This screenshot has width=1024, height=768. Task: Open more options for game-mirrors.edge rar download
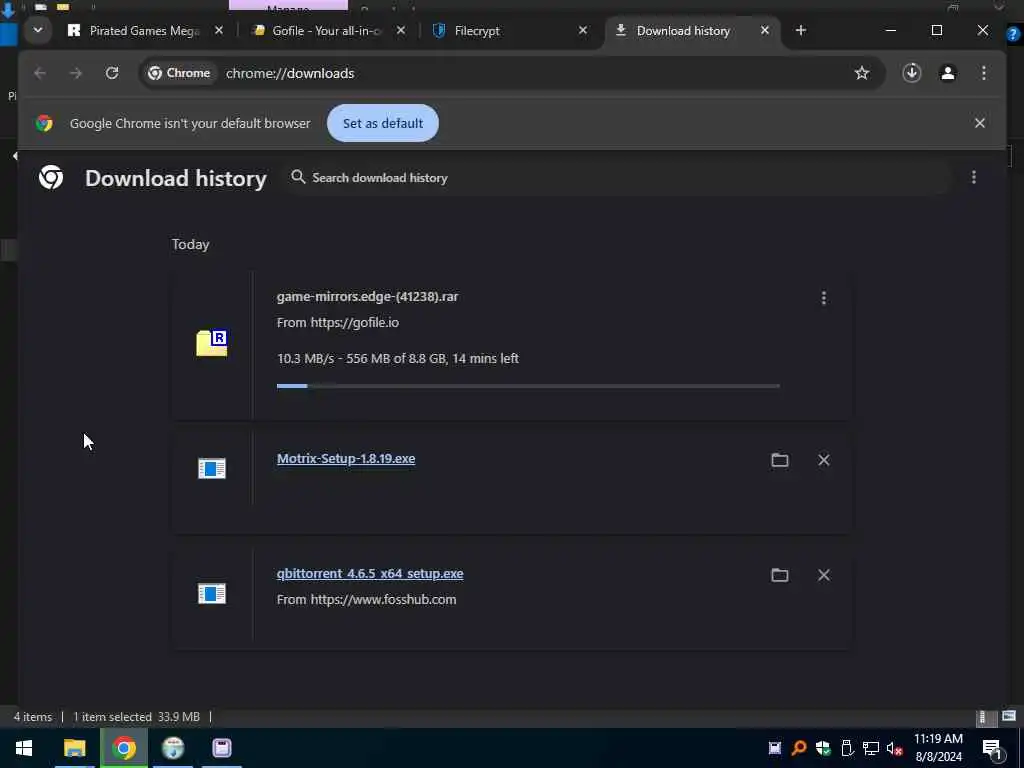coord(824,298)
